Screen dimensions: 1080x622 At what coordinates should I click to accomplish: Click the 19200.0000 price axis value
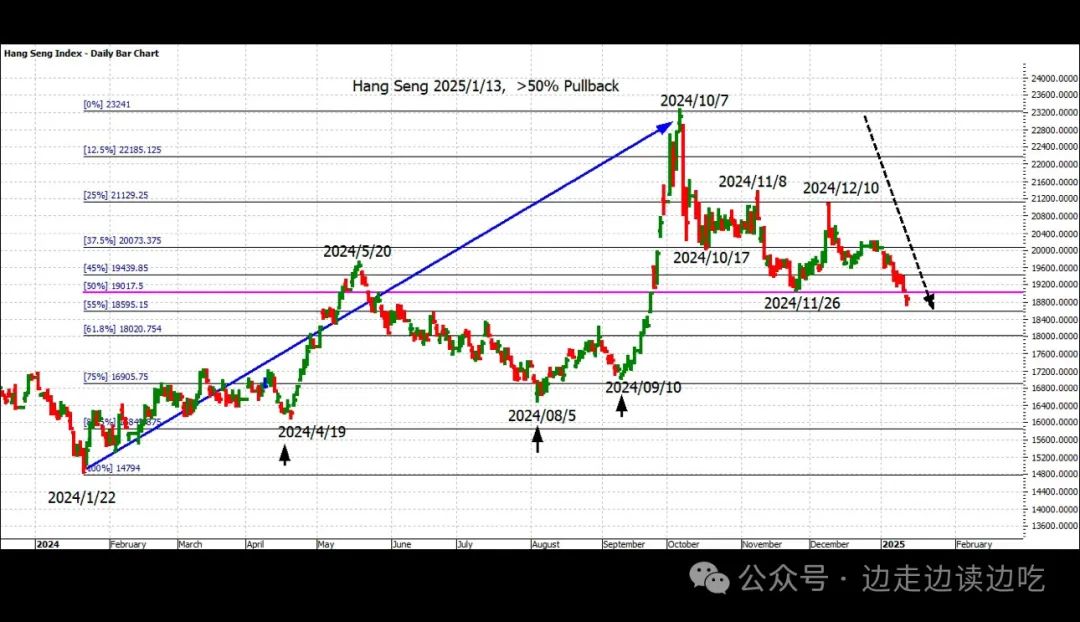coord(1055,284)
